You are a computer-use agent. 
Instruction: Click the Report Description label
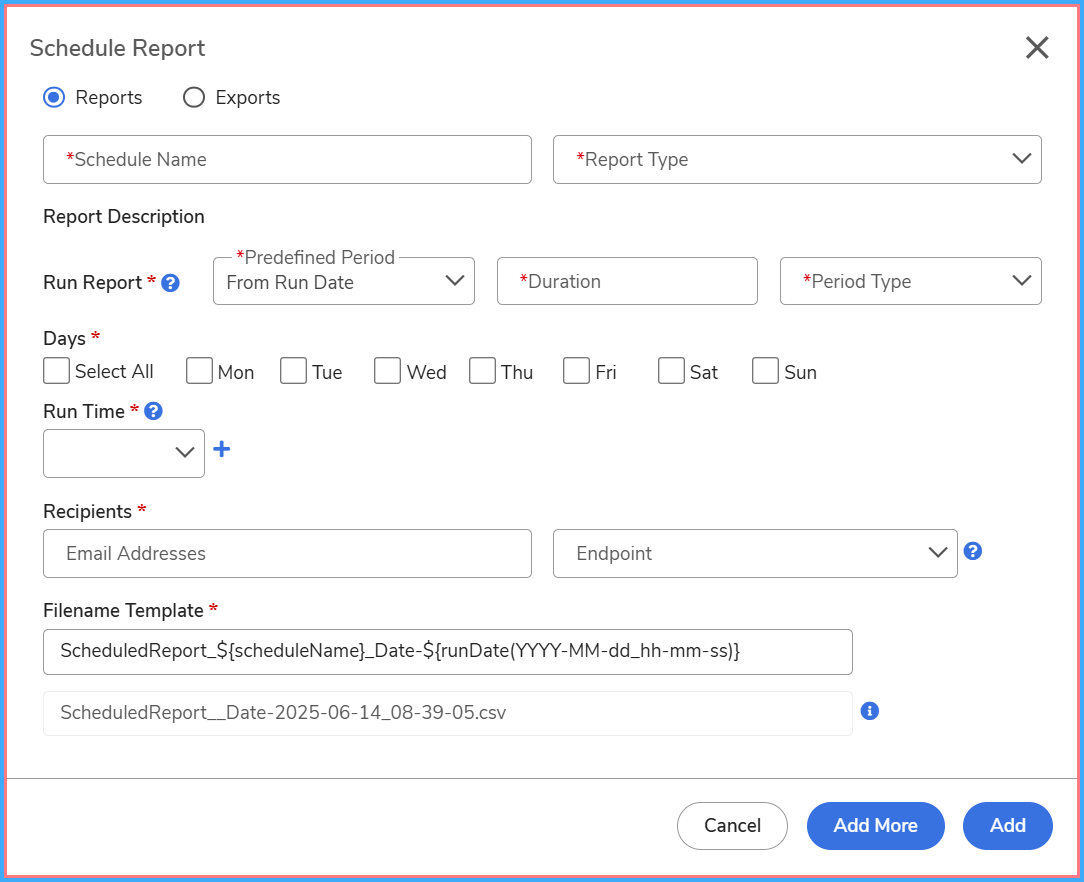click(124, 217)
